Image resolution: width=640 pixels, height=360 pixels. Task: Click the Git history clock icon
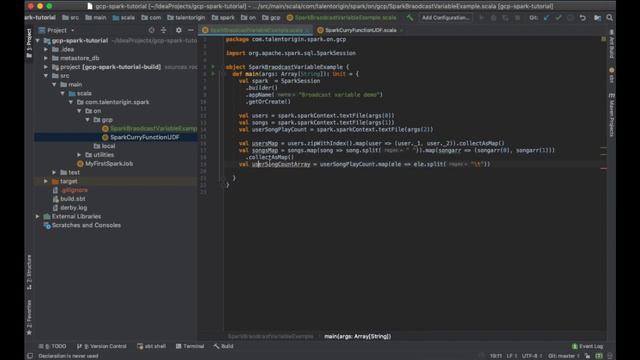pyautogui.click(x=570, y=18)
